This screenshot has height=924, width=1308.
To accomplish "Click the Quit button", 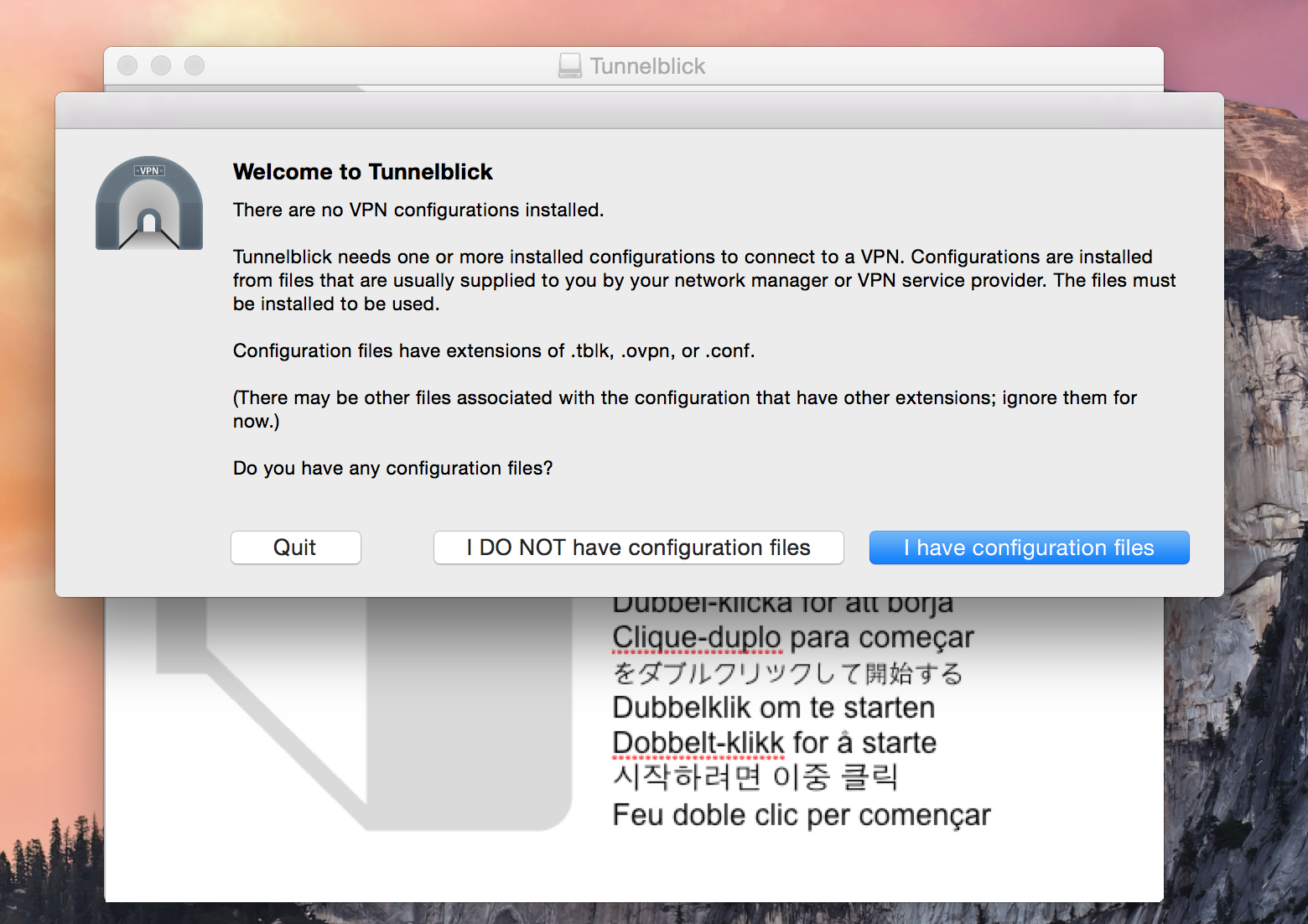I will (295, 548).
